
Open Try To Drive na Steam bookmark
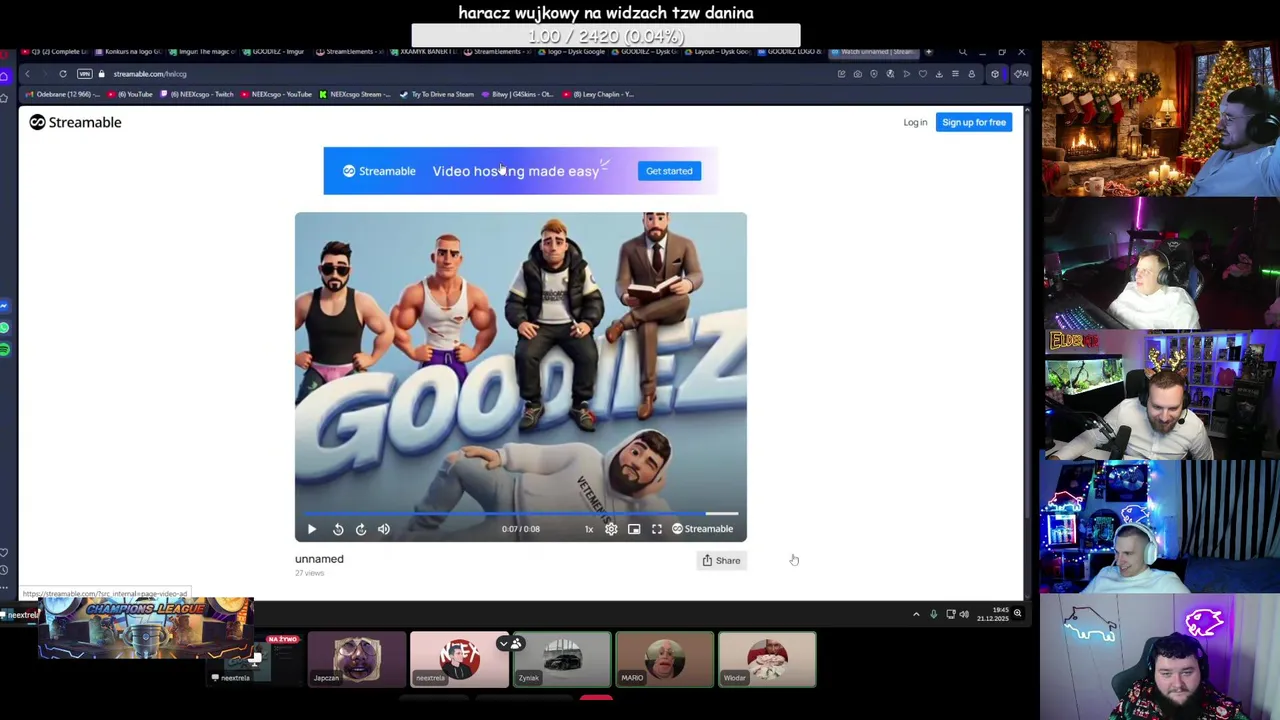437,94
